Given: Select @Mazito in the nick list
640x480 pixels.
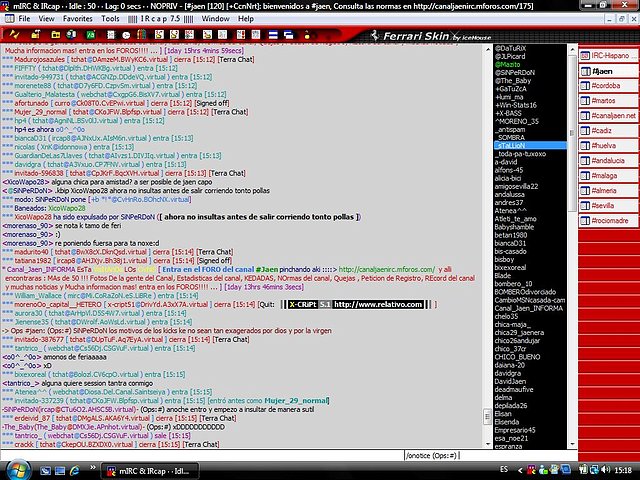Looking at the screenshot, I should (507, 64).
